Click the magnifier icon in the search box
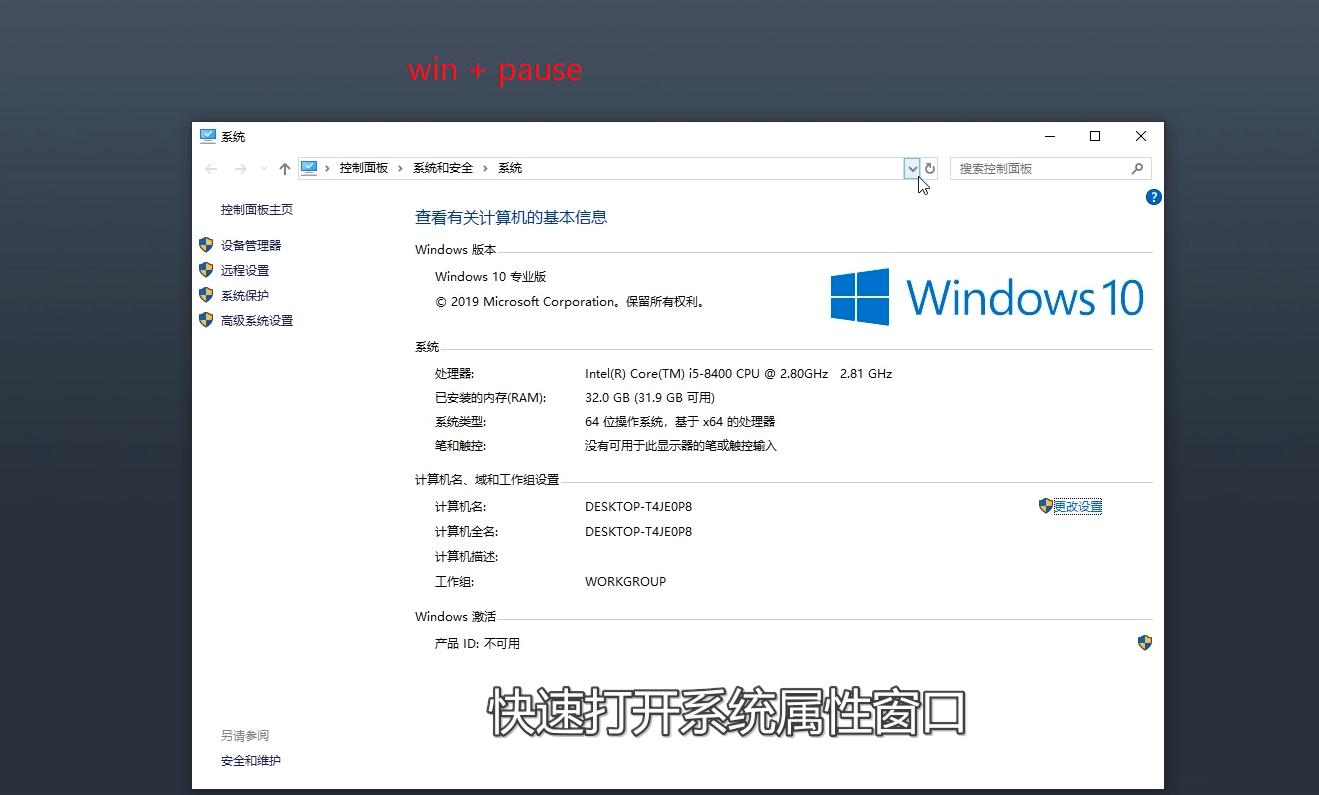The image size is (1319, 795). (1137, 168)
